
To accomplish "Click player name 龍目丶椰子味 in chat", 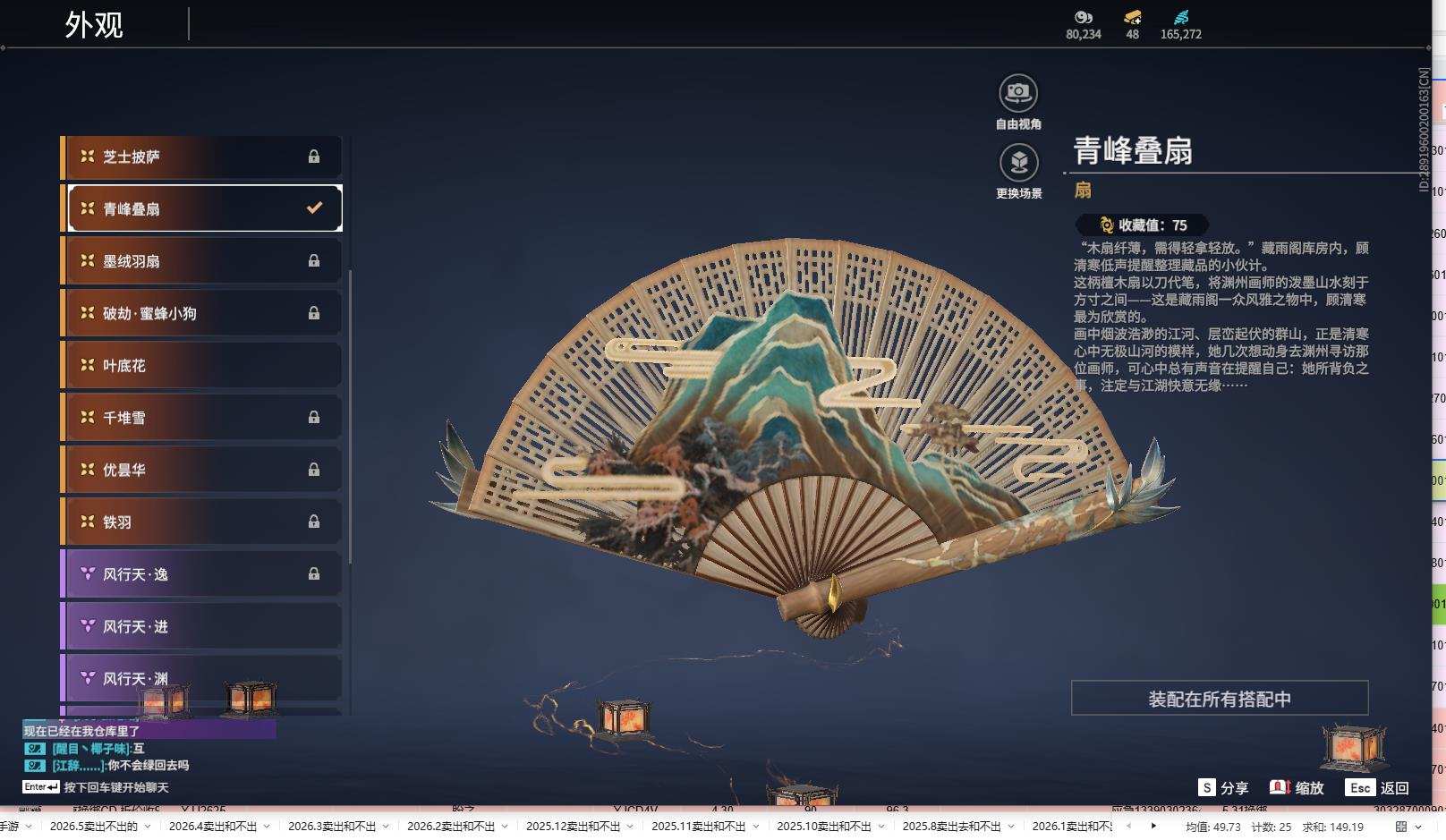I will point(89,749).
